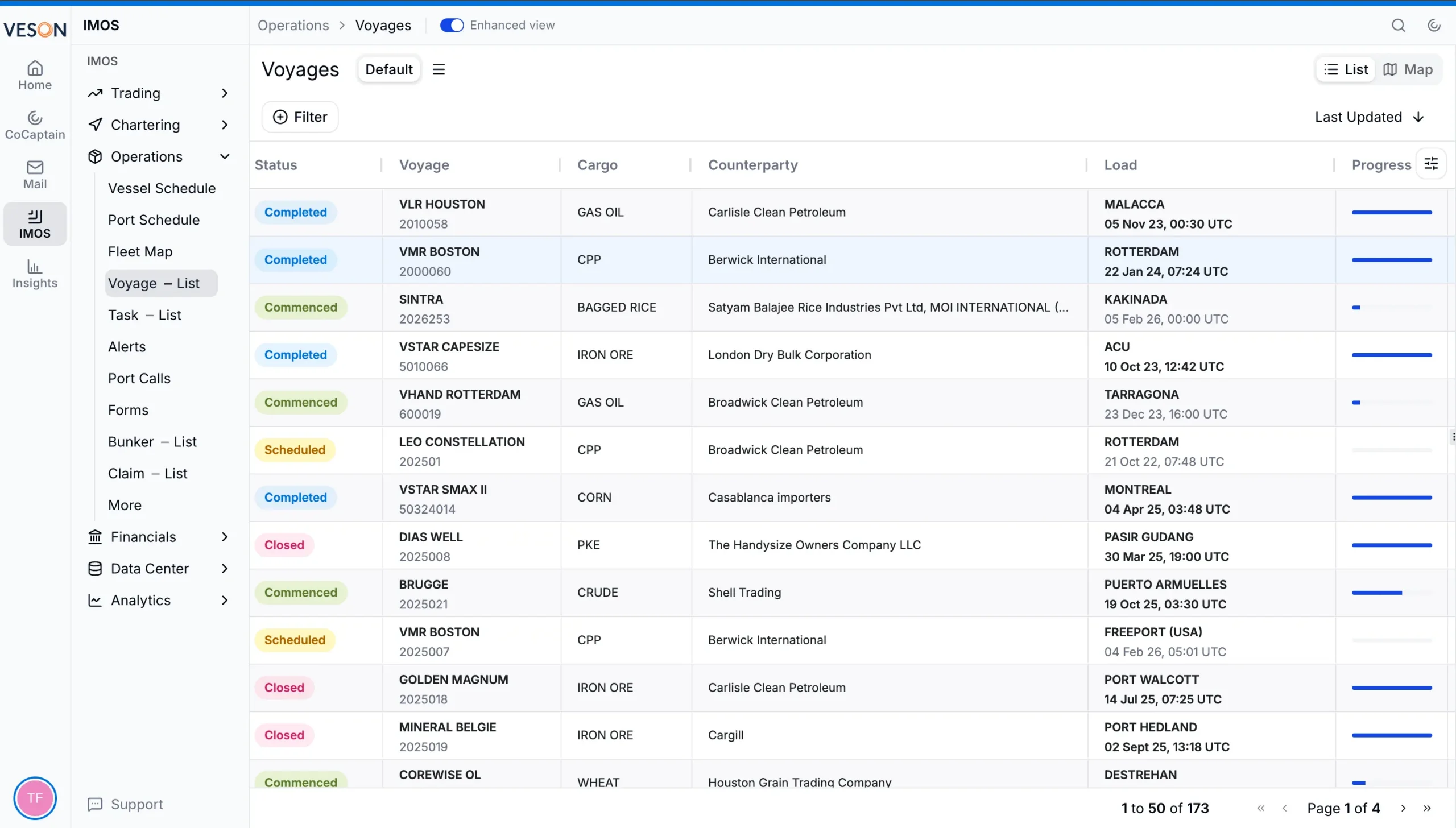Open Mail from the left rail
This screenshot has width=1456, height=828.
pyautogui.click(x=35, y=175)
